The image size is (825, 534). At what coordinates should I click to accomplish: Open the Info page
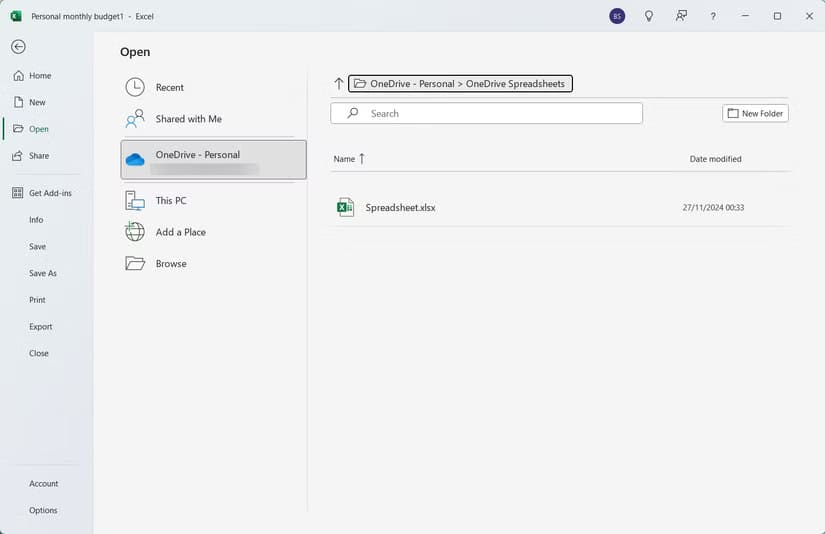(36, 220)
